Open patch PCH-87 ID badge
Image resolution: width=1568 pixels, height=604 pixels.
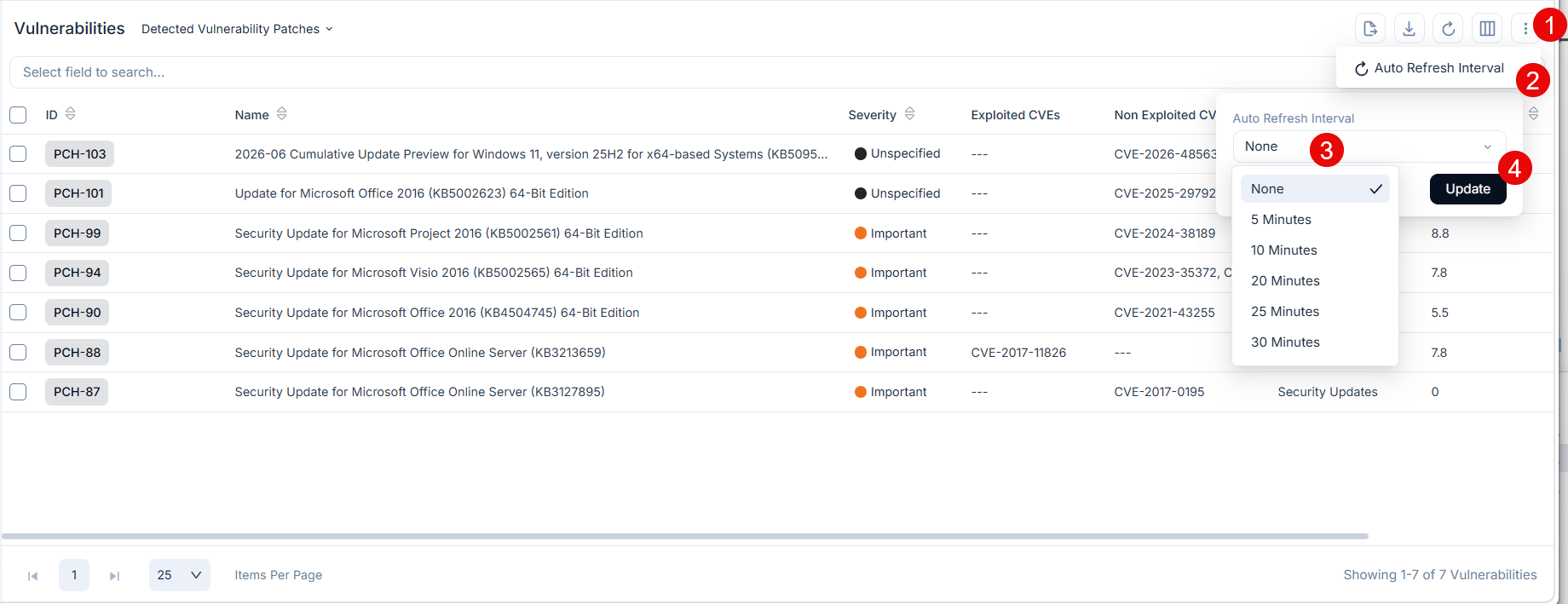[x=77, y=392]
